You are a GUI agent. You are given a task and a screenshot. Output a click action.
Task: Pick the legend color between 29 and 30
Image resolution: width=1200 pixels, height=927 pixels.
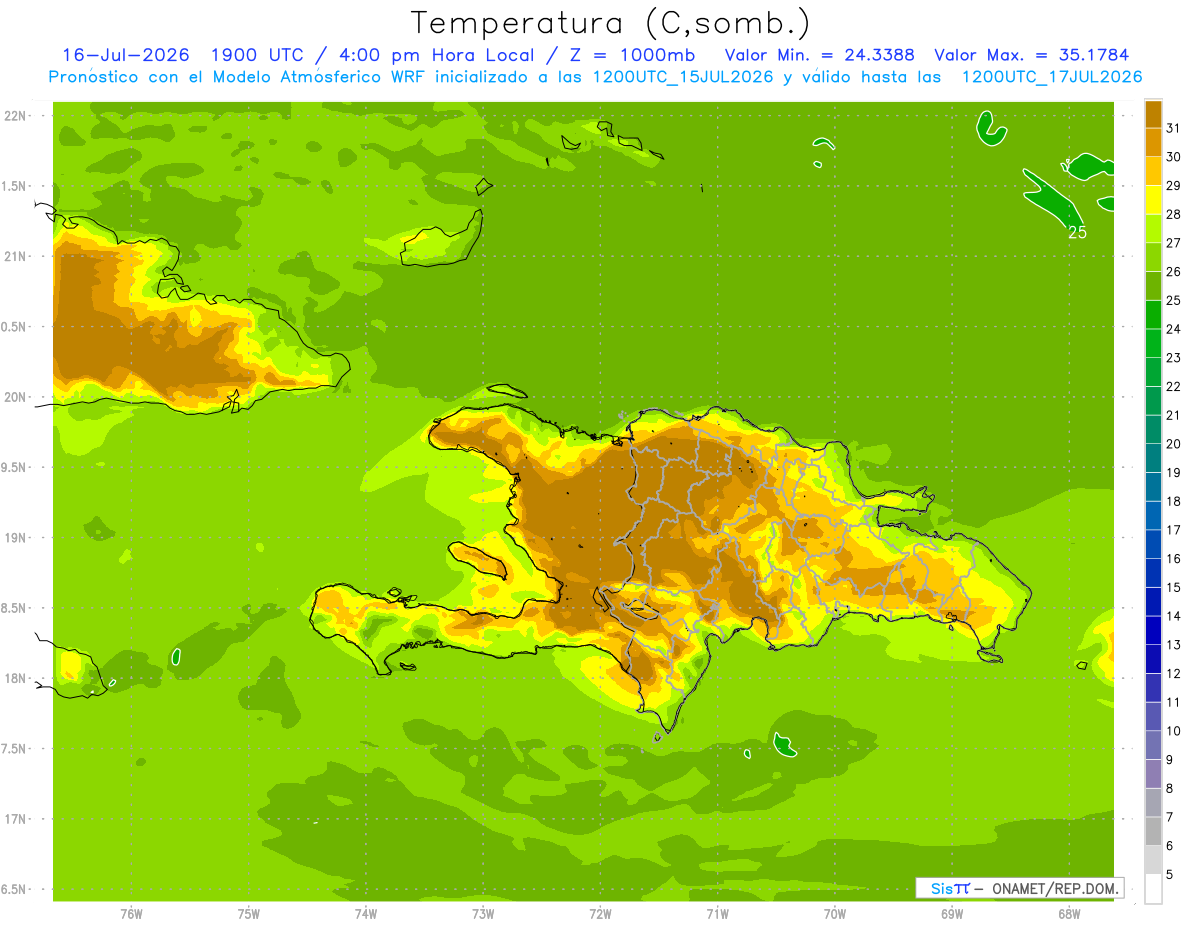(1153, 171)
